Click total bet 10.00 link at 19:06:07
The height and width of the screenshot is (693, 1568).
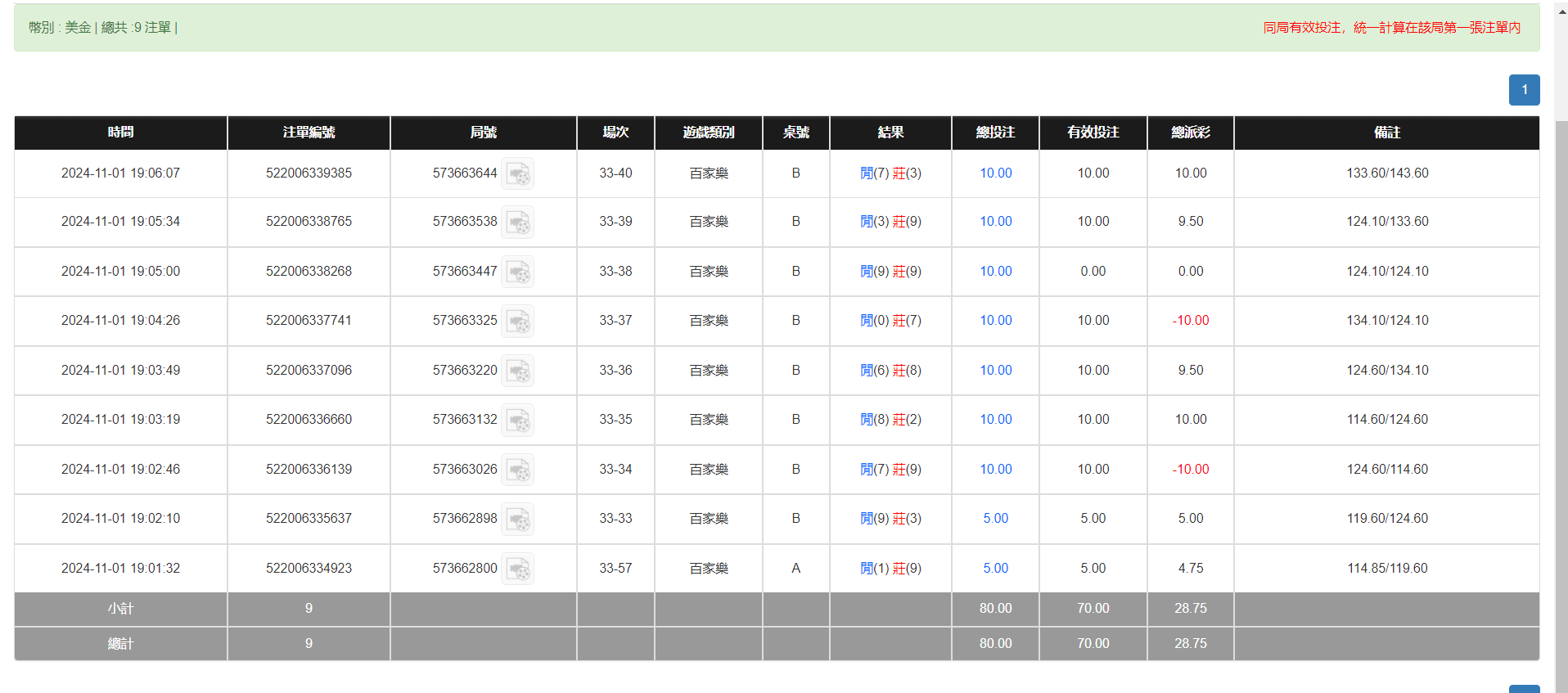(x=995, y=173)
